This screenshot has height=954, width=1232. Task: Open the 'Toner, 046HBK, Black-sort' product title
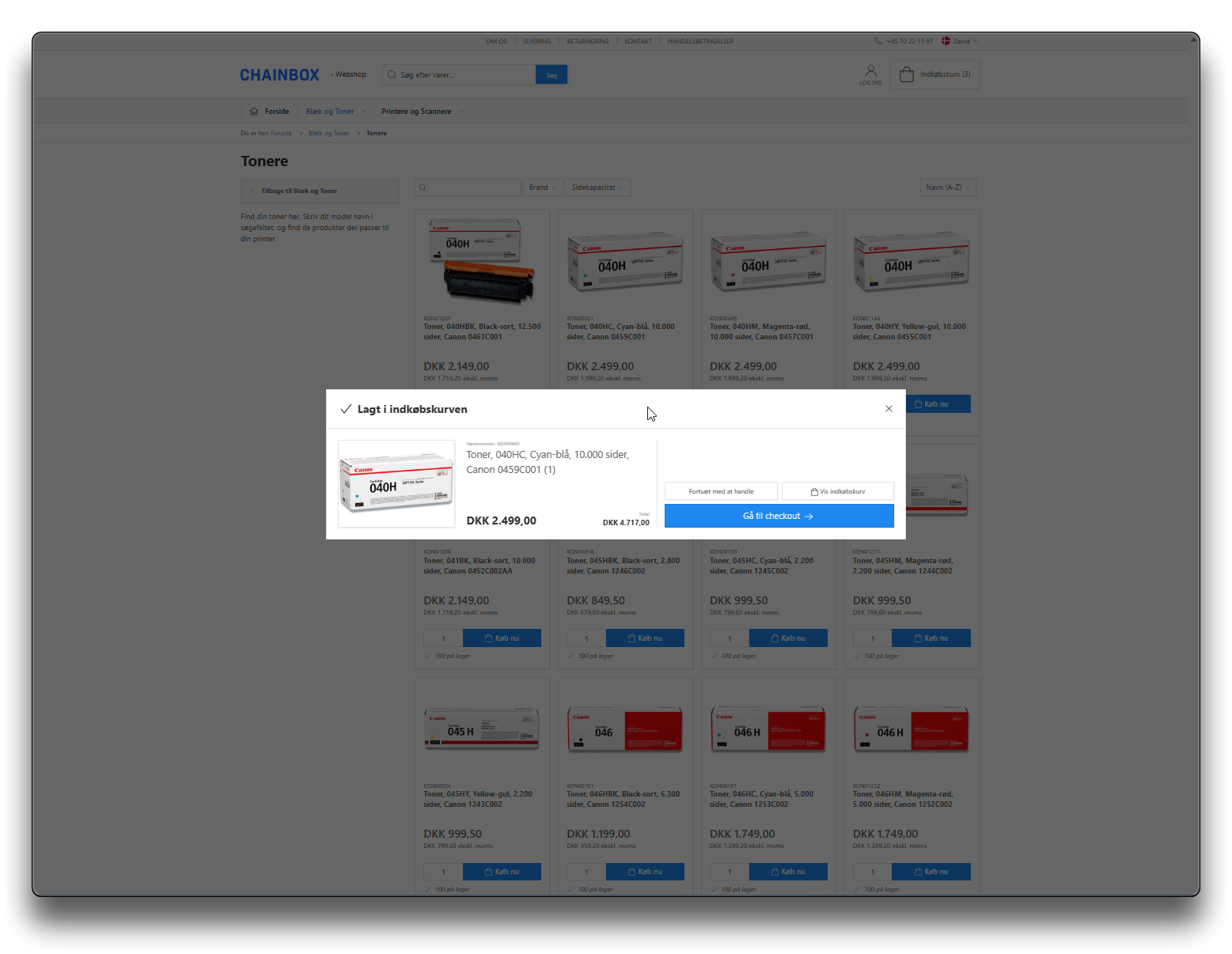624,799
